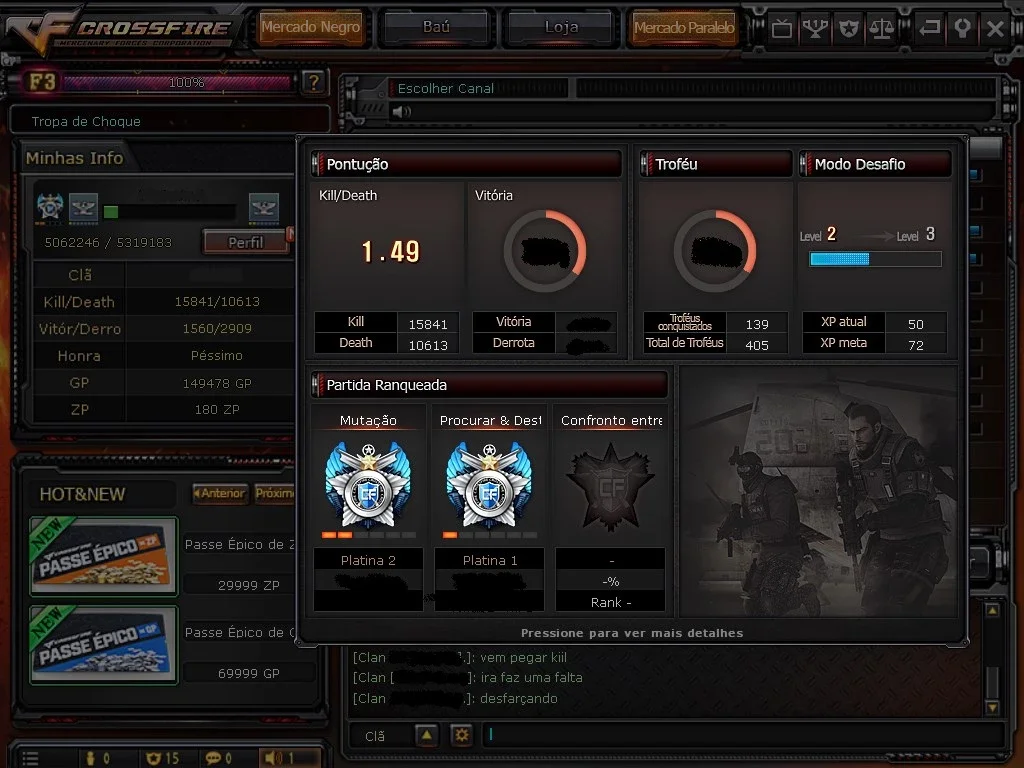The width and height of the screenshot is (1024, 768).
Task: Click the Vitória circular gauge
Action: pos(545,251)
